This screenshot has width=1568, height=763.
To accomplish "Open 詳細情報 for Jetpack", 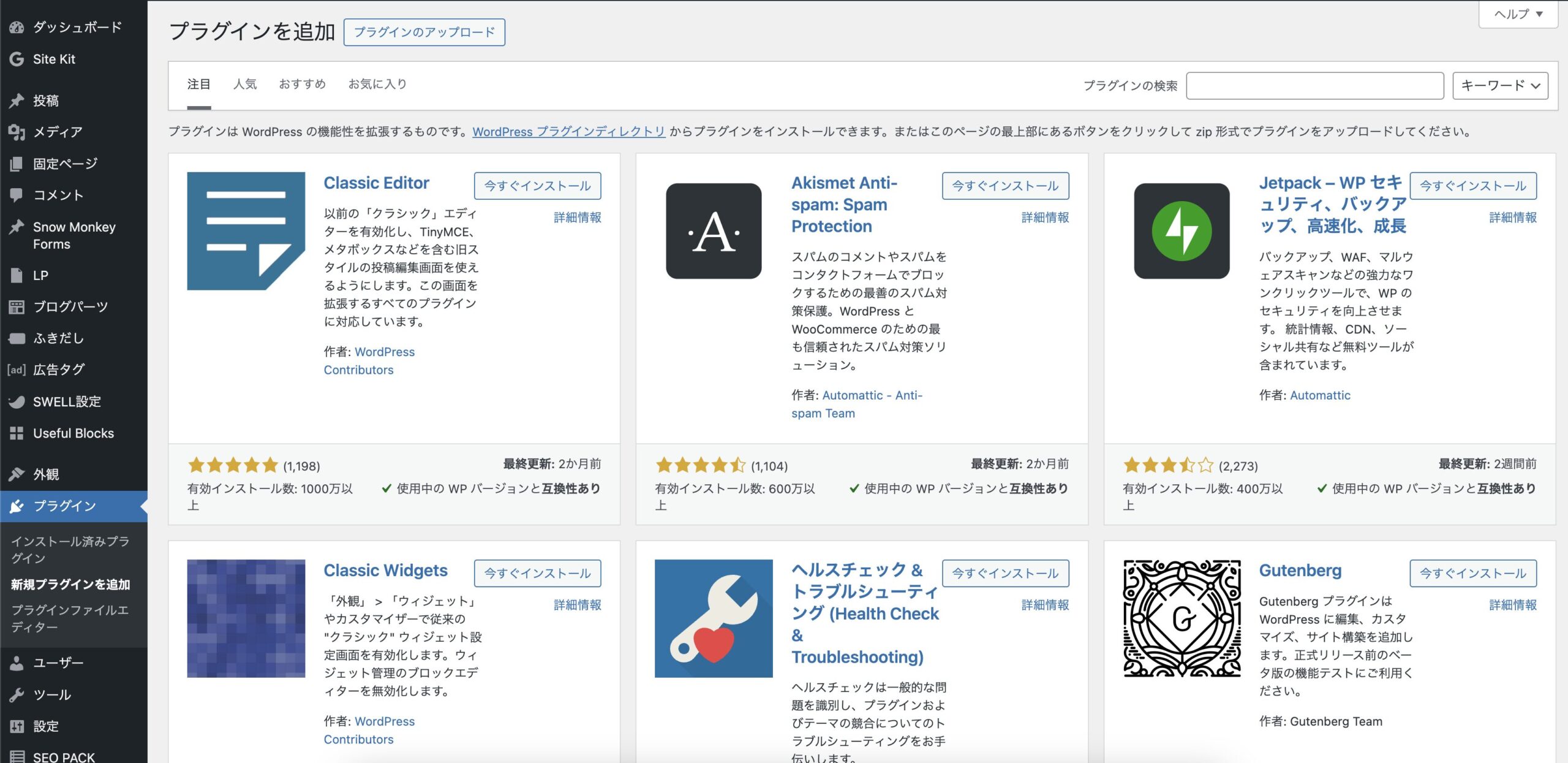I will coord(1513,218).
